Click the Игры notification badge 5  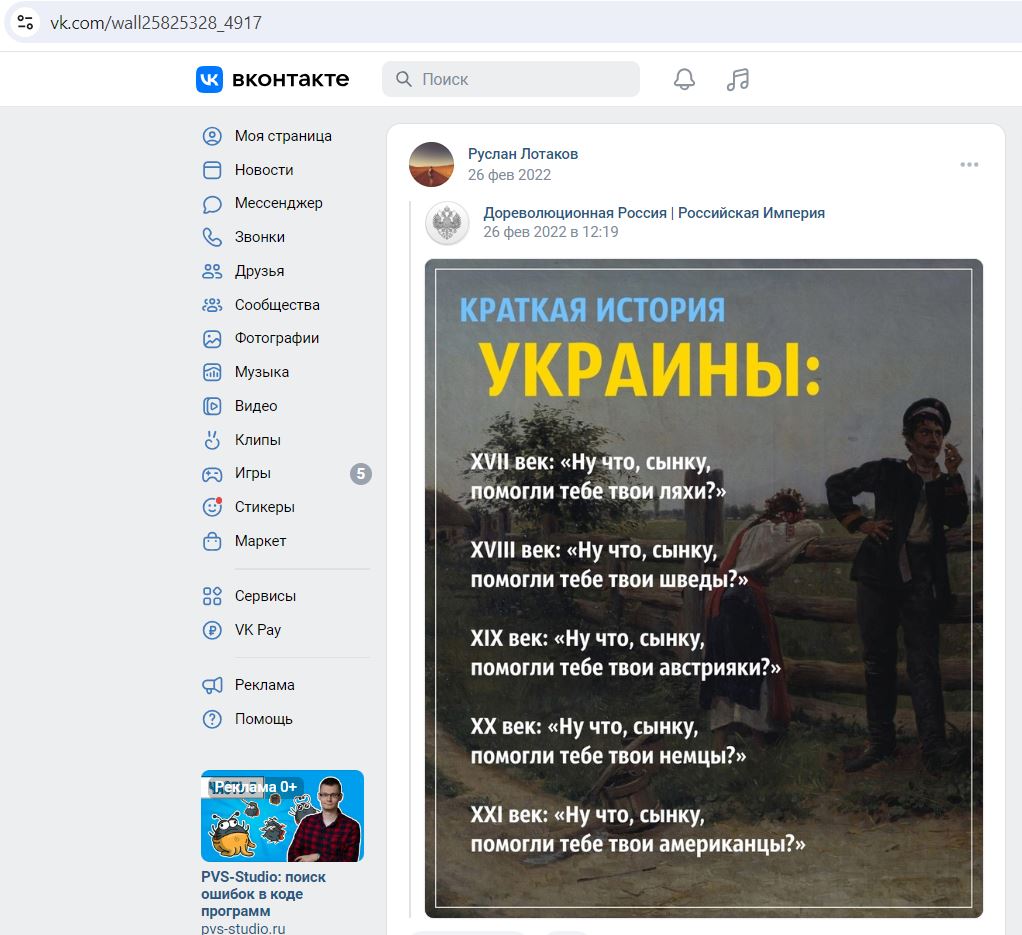tap(360, 474)
